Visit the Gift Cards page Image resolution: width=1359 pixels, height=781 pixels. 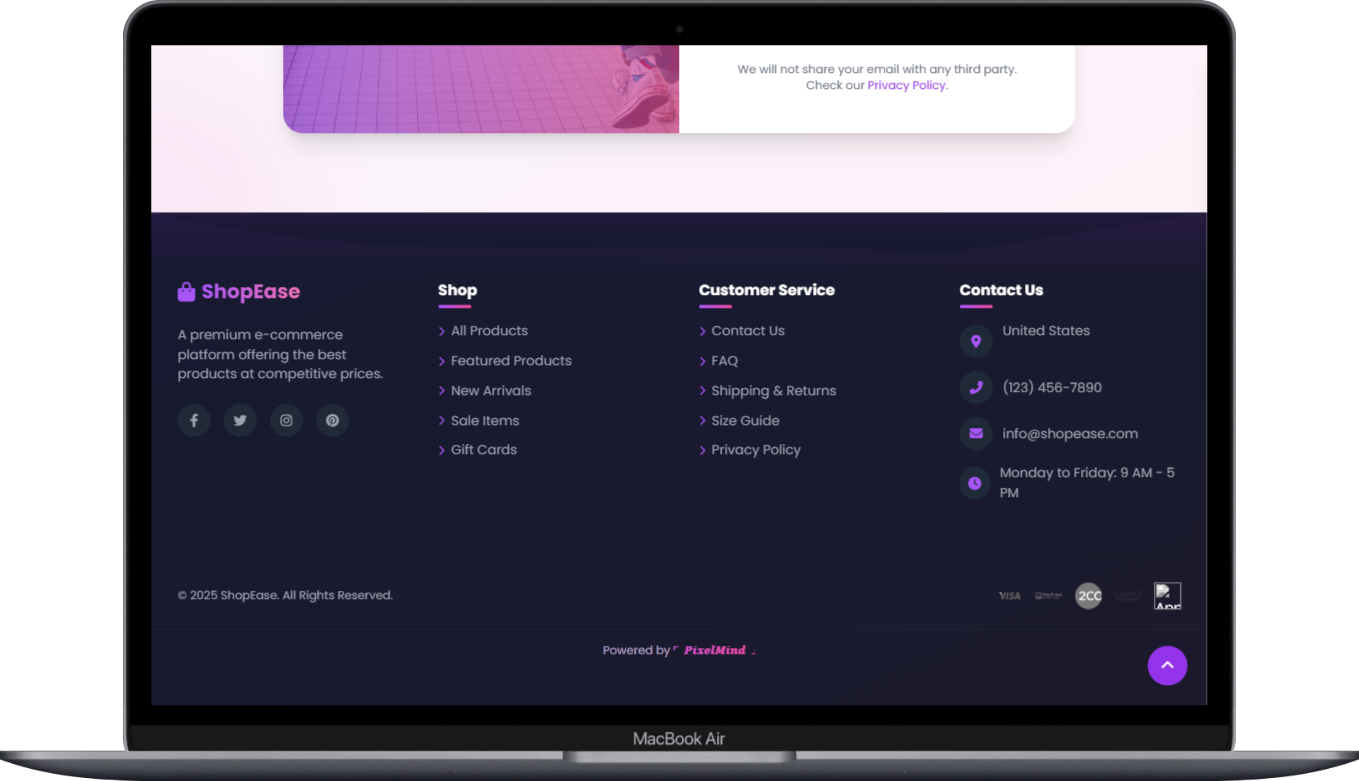click(x=484, y=450)
